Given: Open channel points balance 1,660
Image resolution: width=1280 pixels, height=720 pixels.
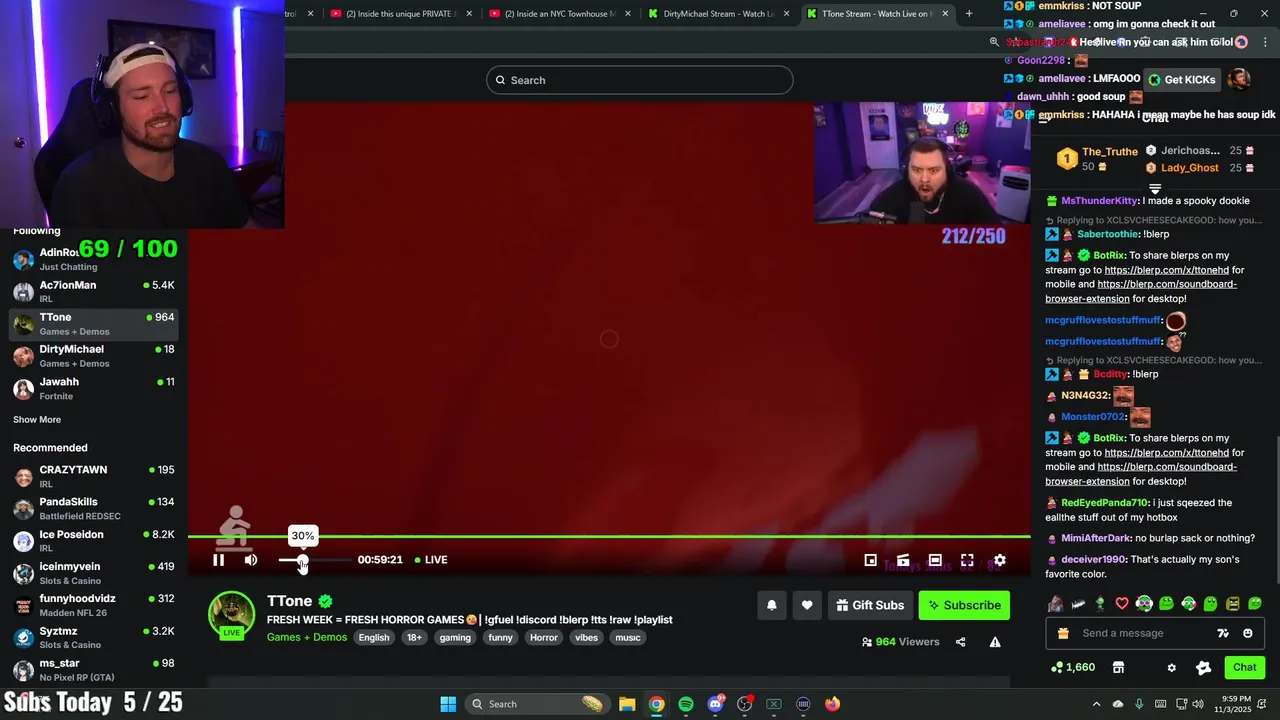Looking at the screenshot, I should 1072,667.
